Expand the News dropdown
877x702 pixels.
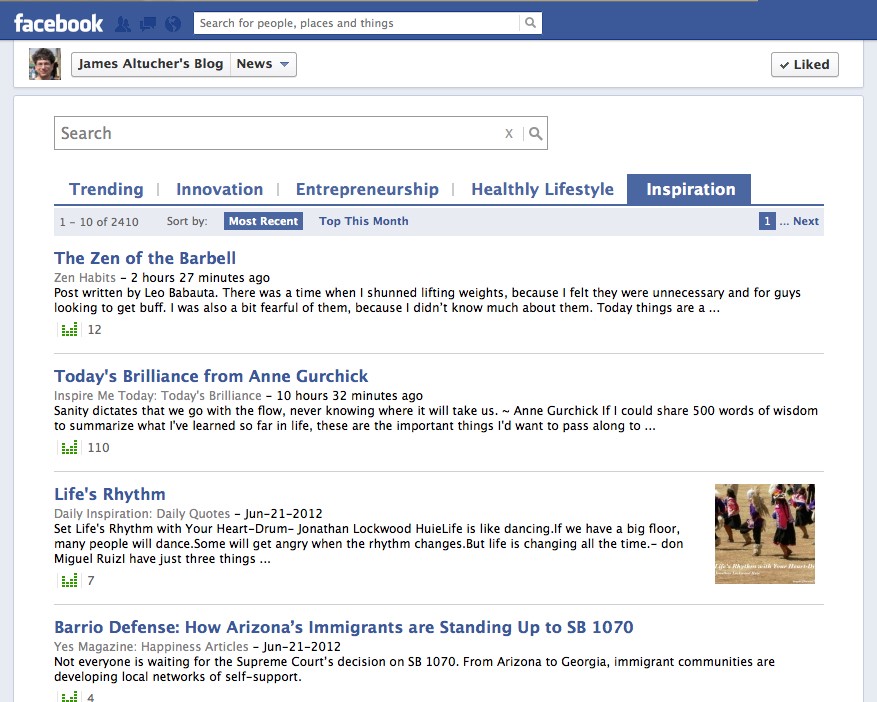[264, 64]
